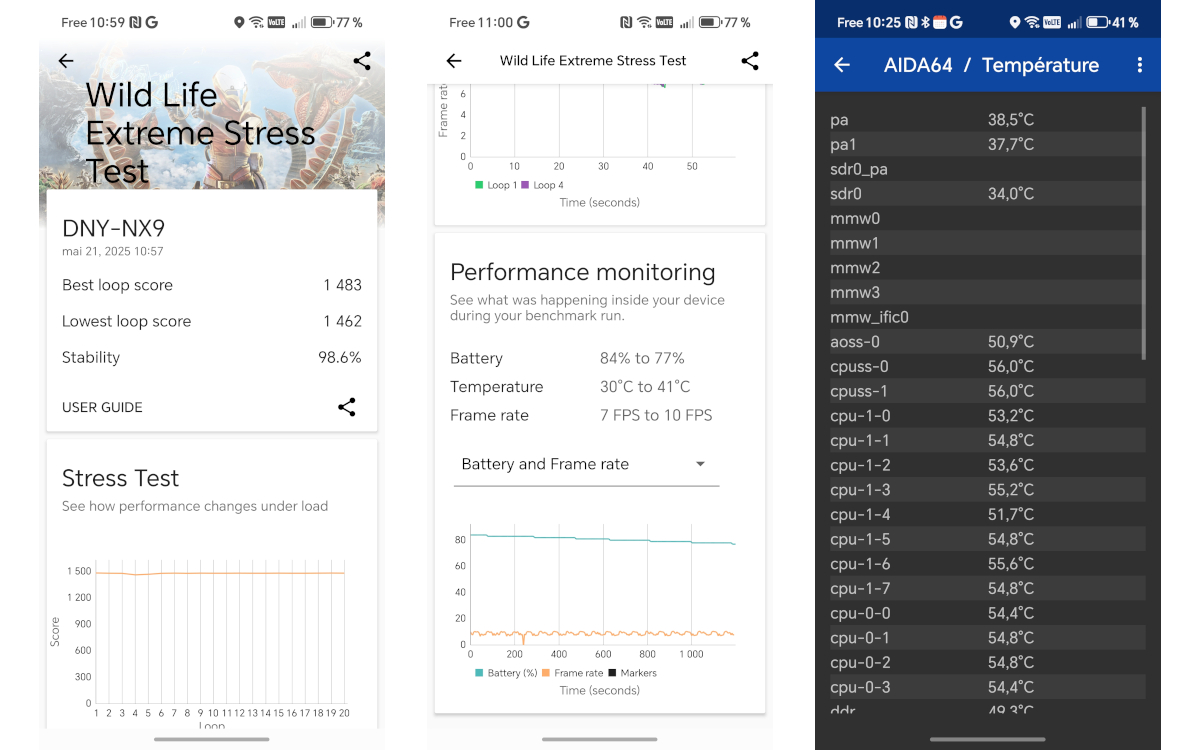Tap Wi-Fi status icon in left screen
The height and width of the screenshot is (750, 1200).
click(x=257, y=22)
